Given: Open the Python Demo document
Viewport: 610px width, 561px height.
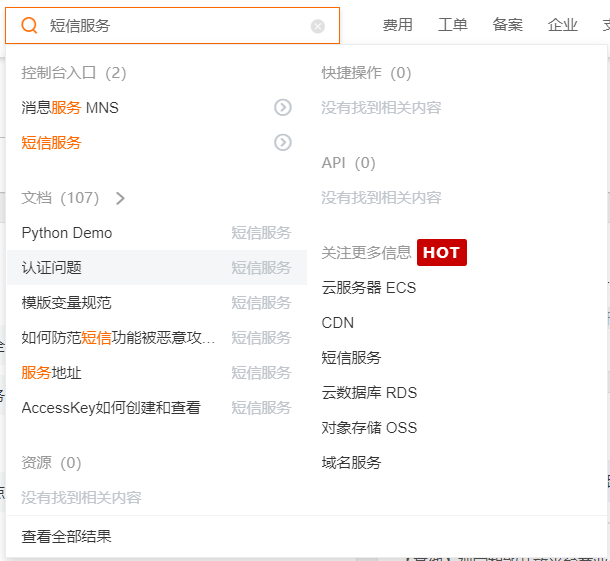Looking at the screenshot, I should [67, 233].
